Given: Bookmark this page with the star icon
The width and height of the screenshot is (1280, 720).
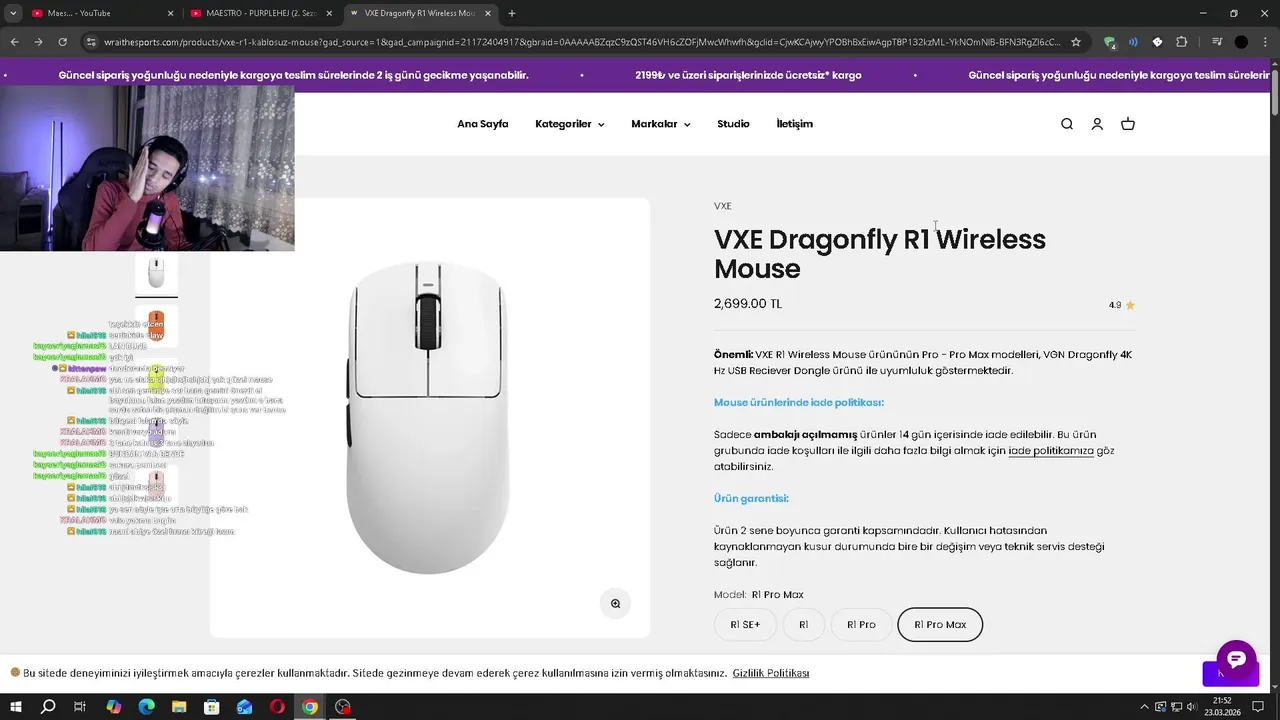Looking at the screenshot, I should [1076, 42].
